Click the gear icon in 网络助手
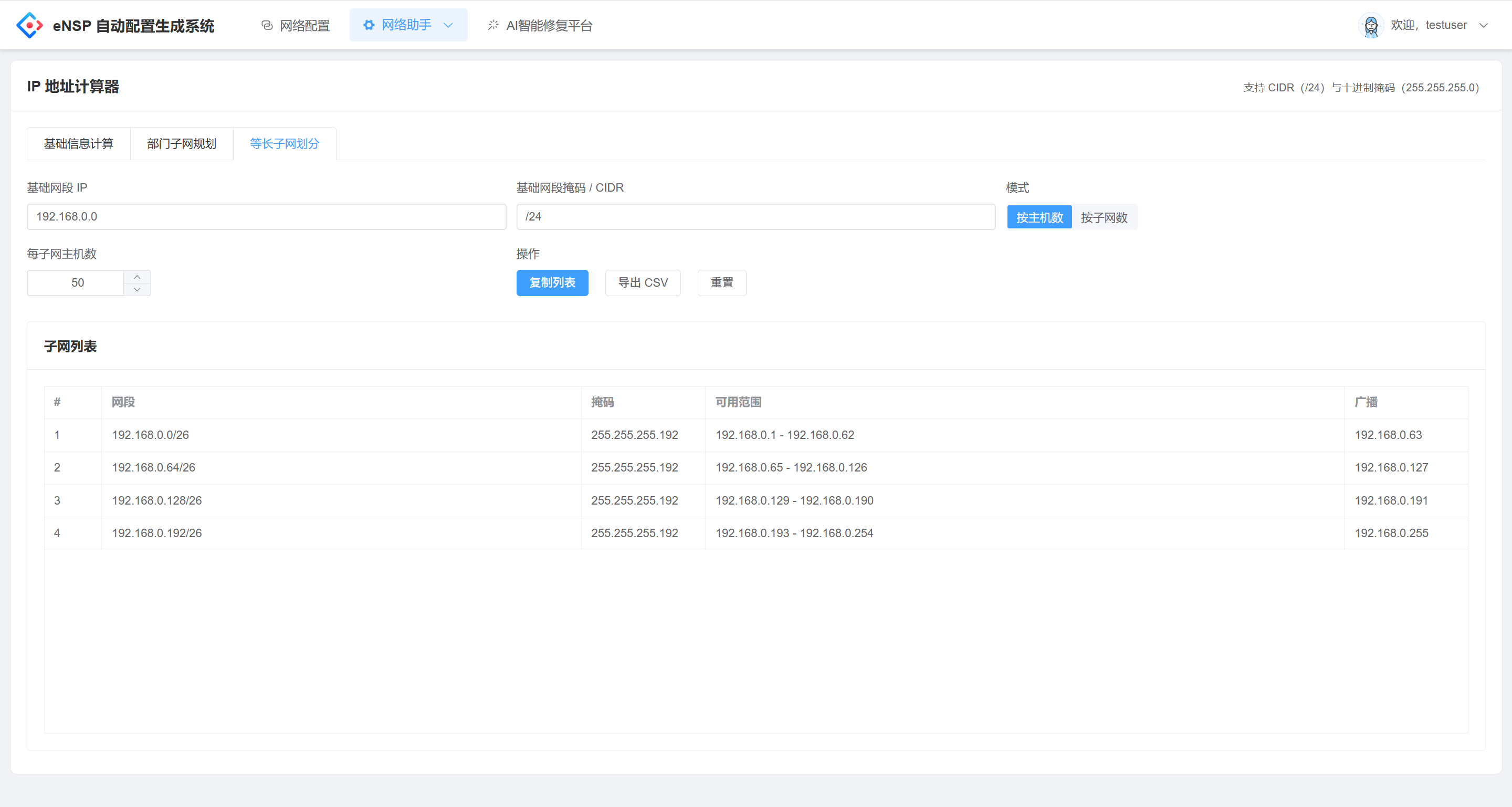The width and height of the screenshot is (1512, 807). [369, 25]
